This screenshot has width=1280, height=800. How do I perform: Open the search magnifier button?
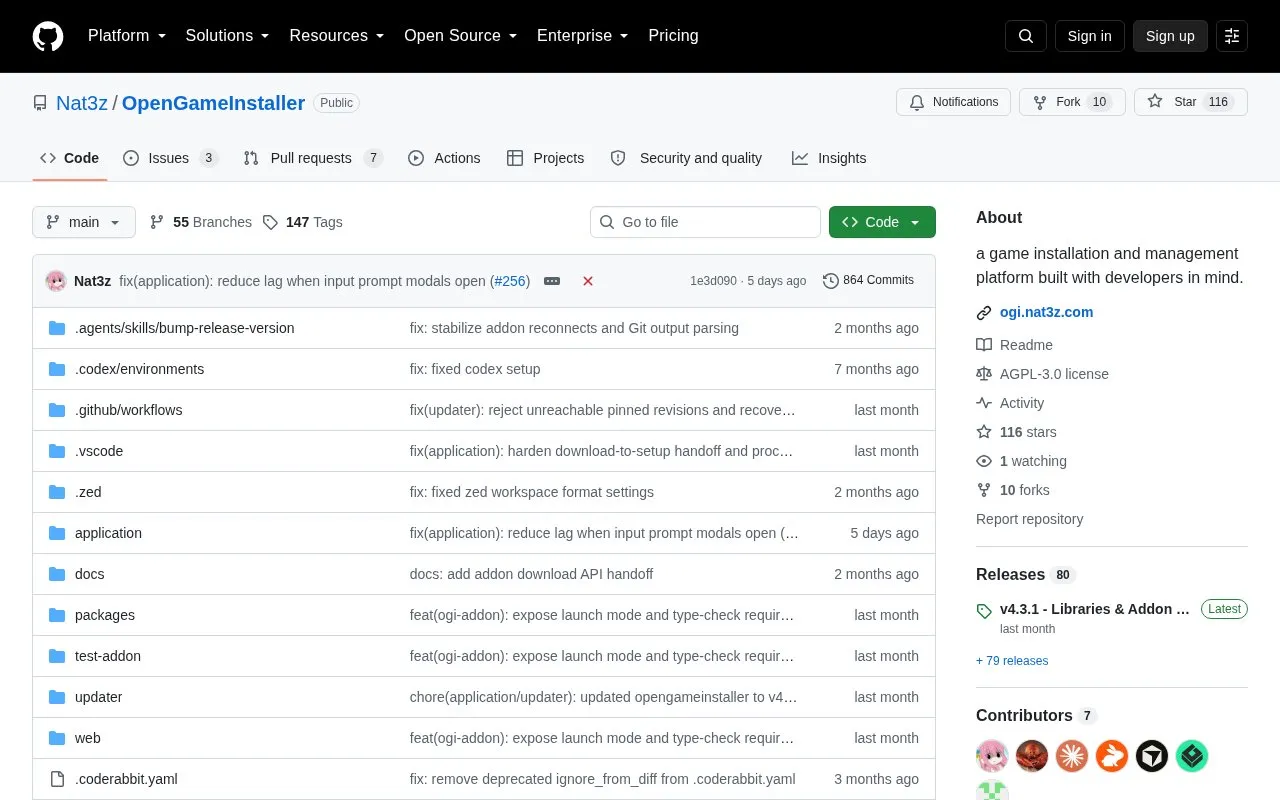[x=1026, y=36]
